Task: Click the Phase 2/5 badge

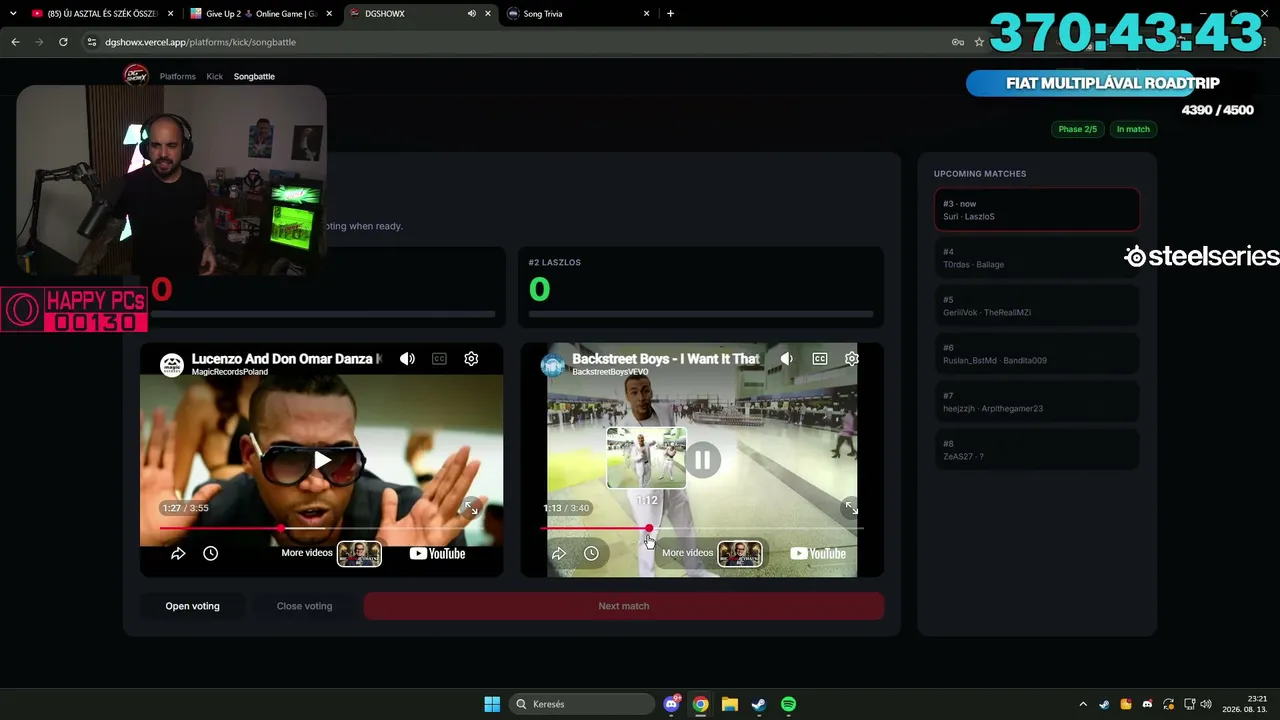Action: (x=1078, y=129)
